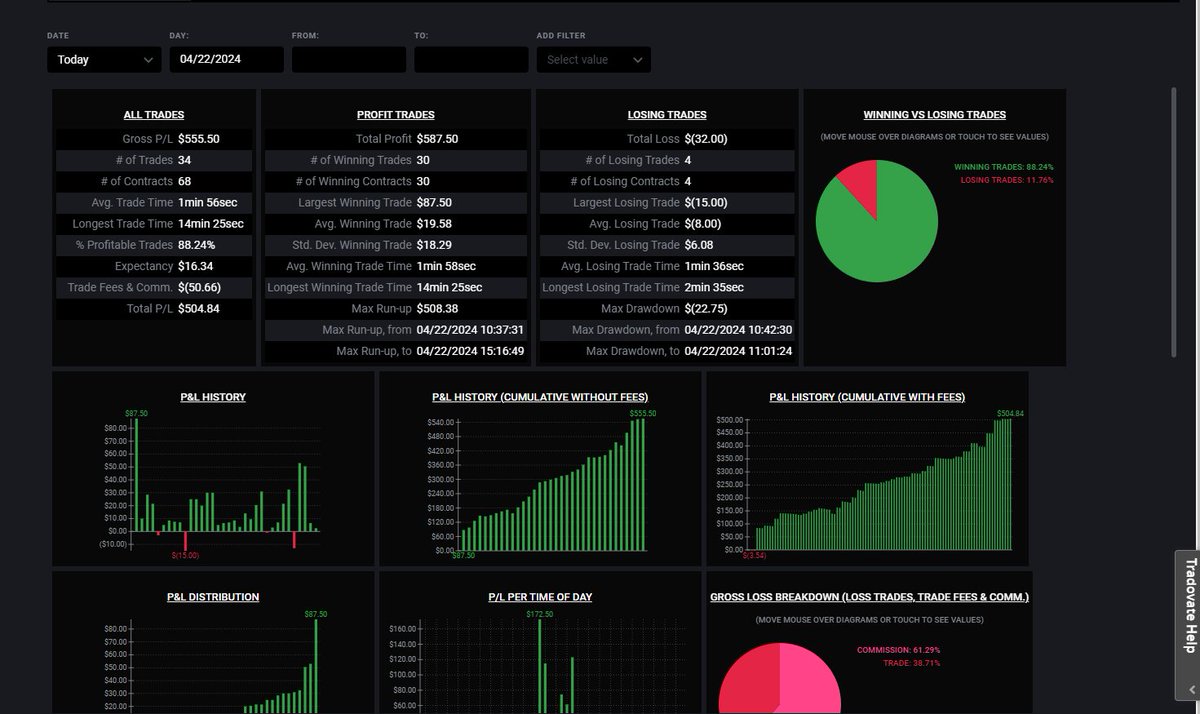Click the Day field showing 04/22/2024
The width and height of the screenshot is (1200, 714).
point(226,60)
